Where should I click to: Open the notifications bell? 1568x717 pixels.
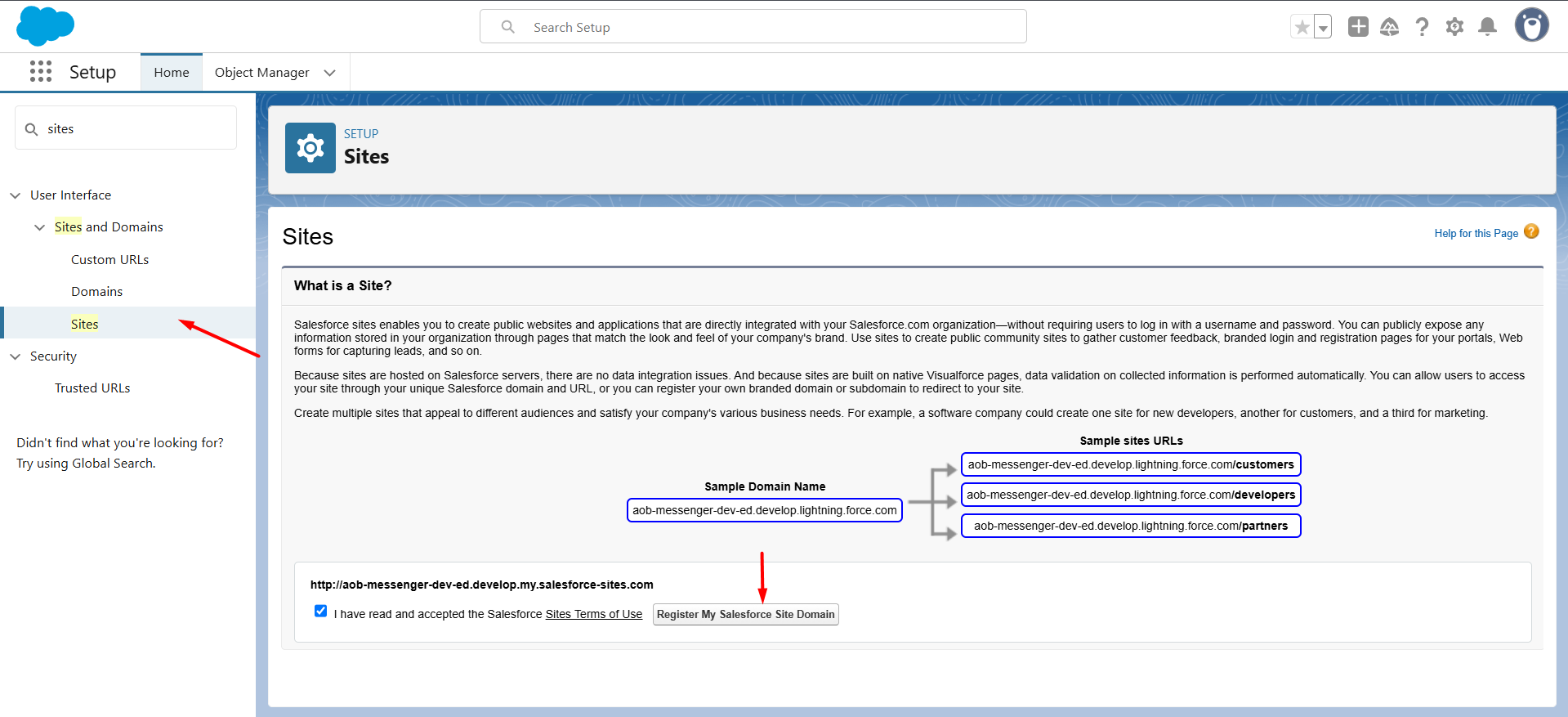point(1488,27)
